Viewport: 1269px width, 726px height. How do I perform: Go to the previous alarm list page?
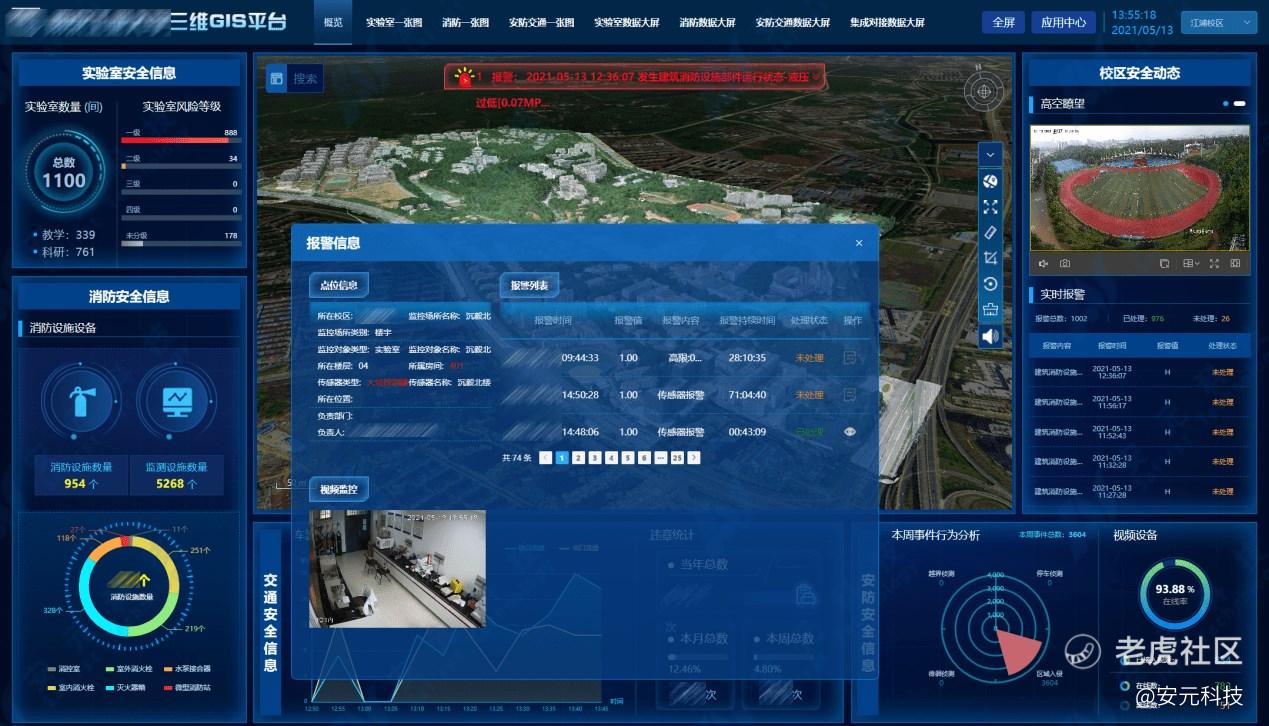click(x=545, y=457)
